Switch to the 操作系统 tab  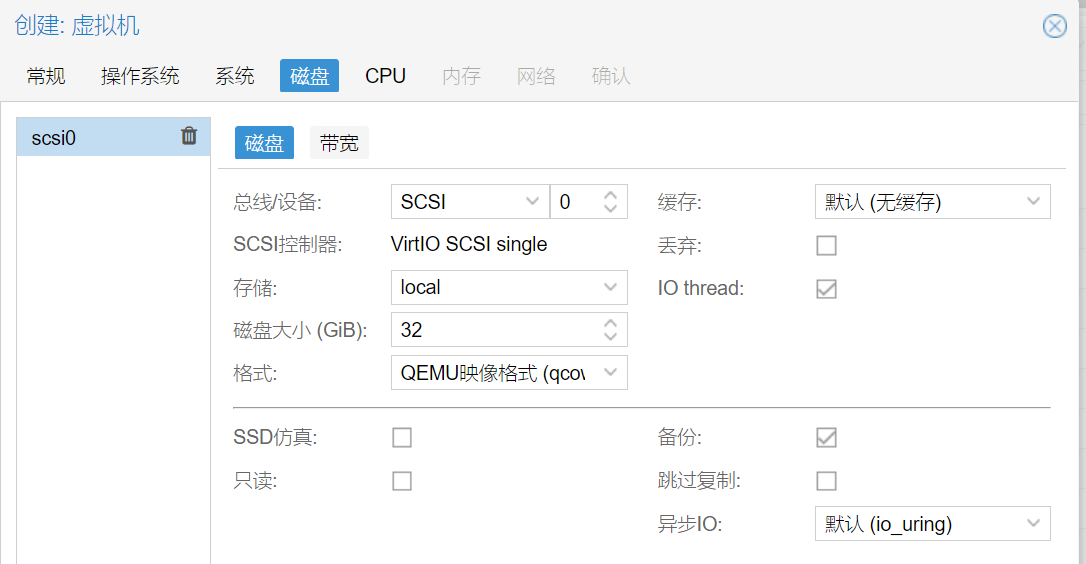[140, 76]
